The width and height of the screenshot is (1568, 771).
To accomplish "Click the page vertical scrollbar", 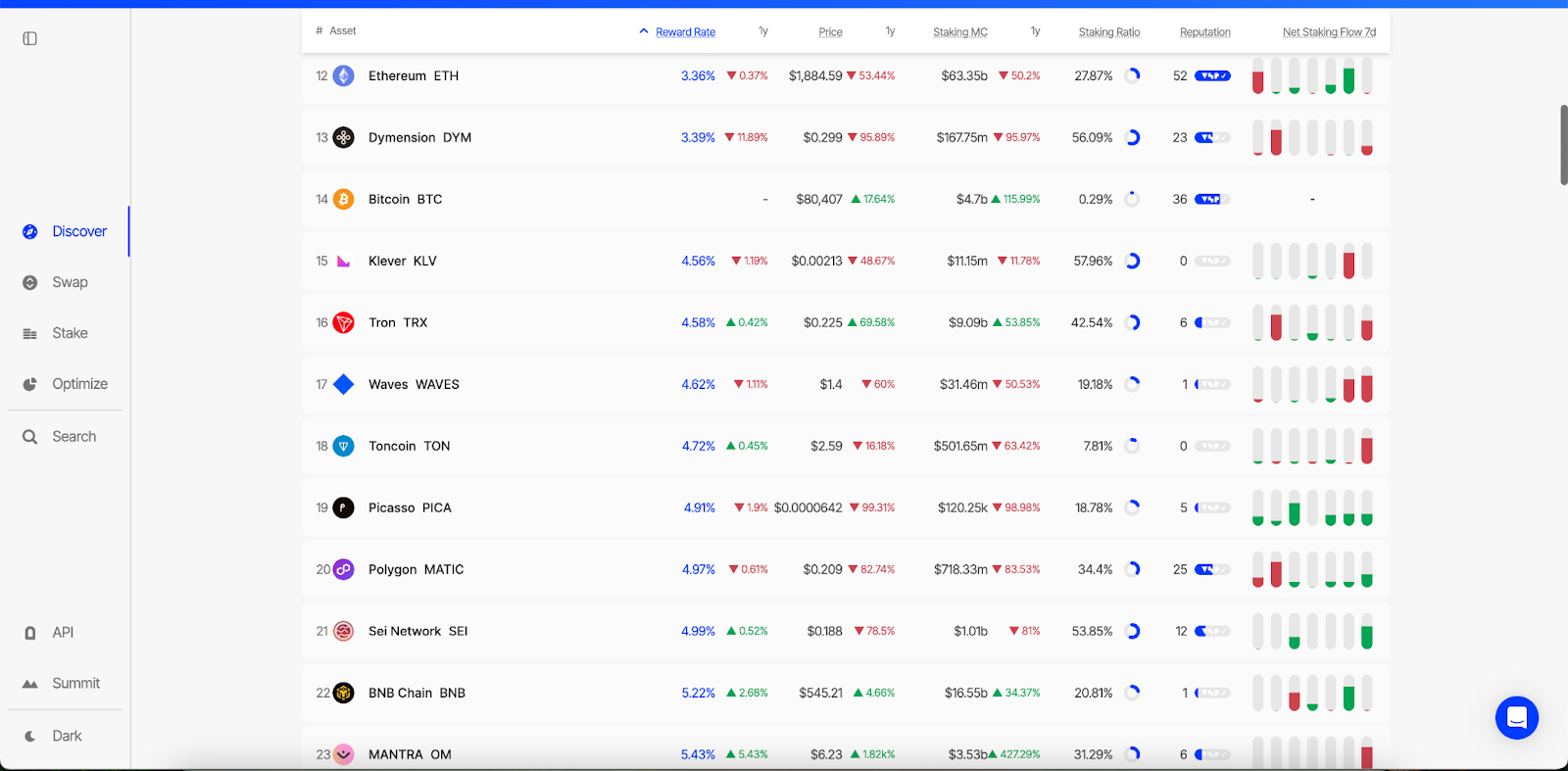I will pos(1564,144).
